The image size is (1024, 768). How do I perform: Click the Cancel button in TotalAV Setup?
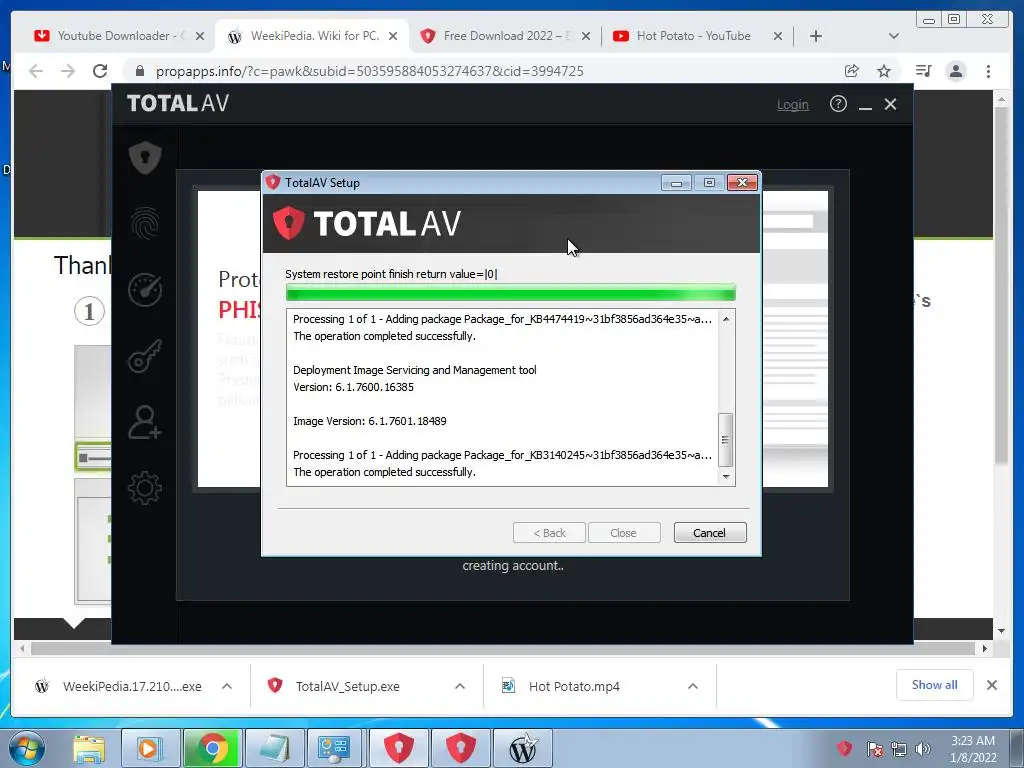click(709, 533)
